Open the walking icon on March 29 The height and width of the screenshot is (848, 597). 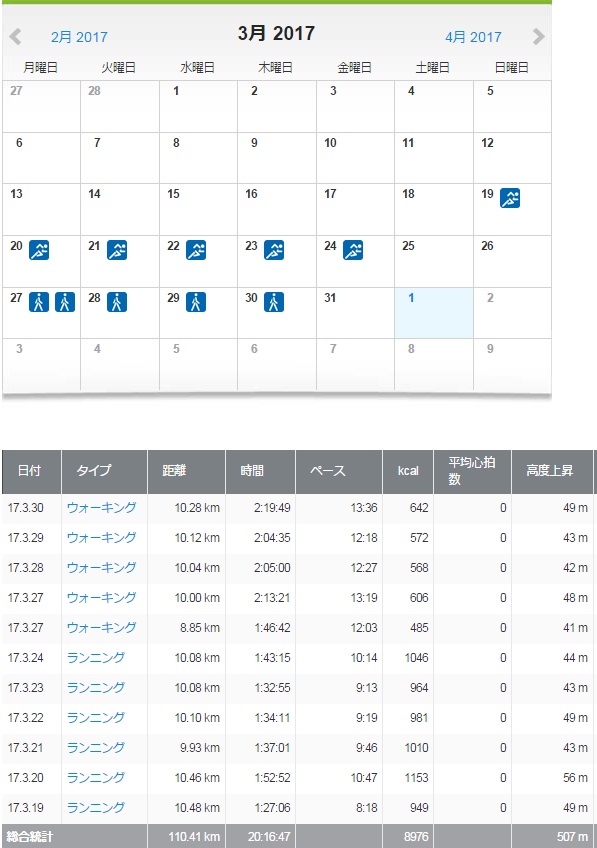[x=196, y=302]
